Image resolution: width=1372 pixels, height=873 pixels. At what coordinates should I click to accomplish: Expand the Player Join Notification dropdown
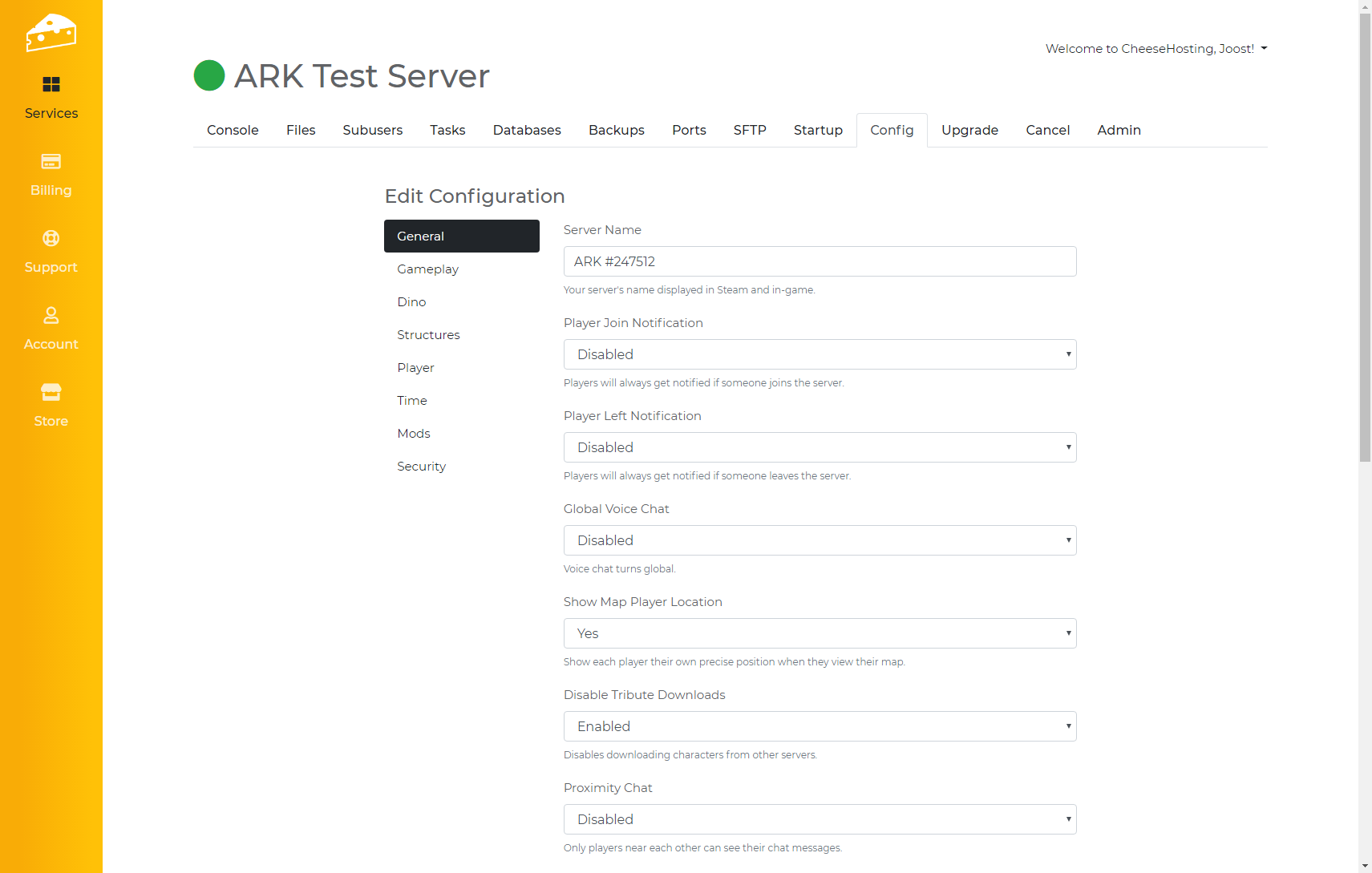[x=819, y=354]
